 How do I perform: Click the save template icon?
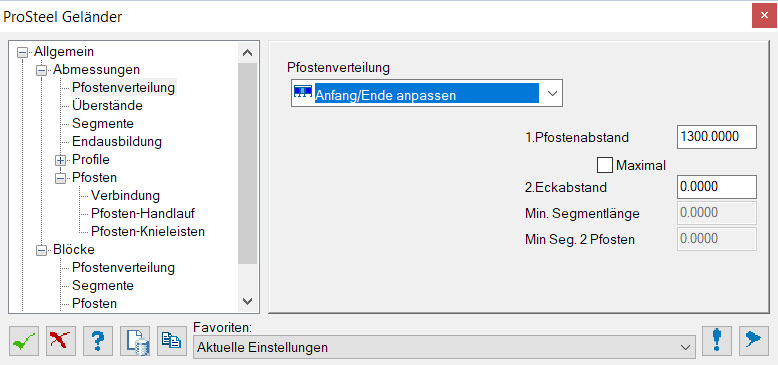[x=135, y=341]
